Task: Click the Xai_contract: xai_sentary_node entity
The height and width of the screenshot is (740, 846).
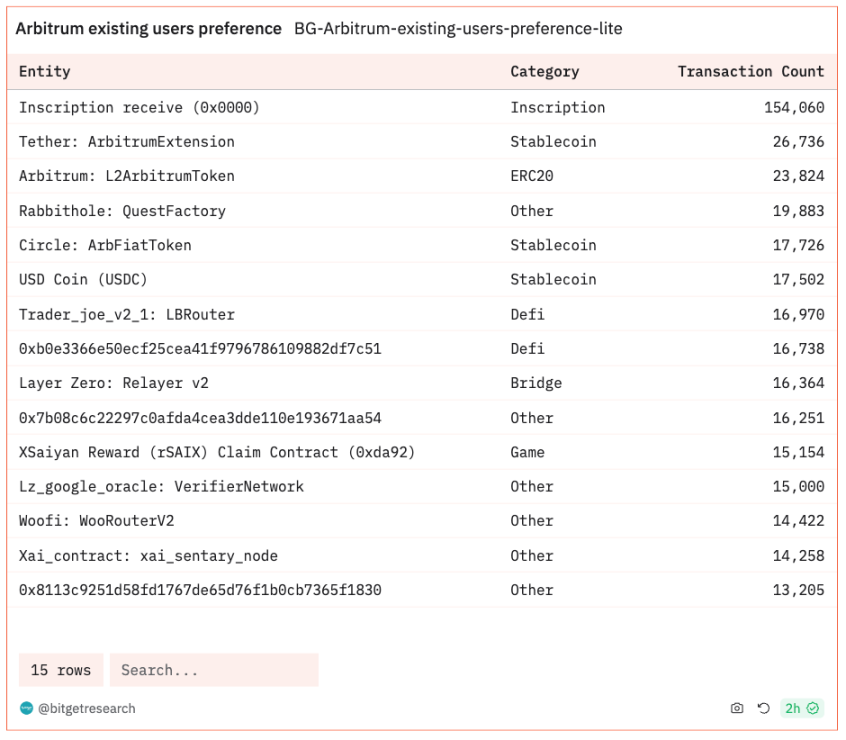Action: (x=148, y=555)
